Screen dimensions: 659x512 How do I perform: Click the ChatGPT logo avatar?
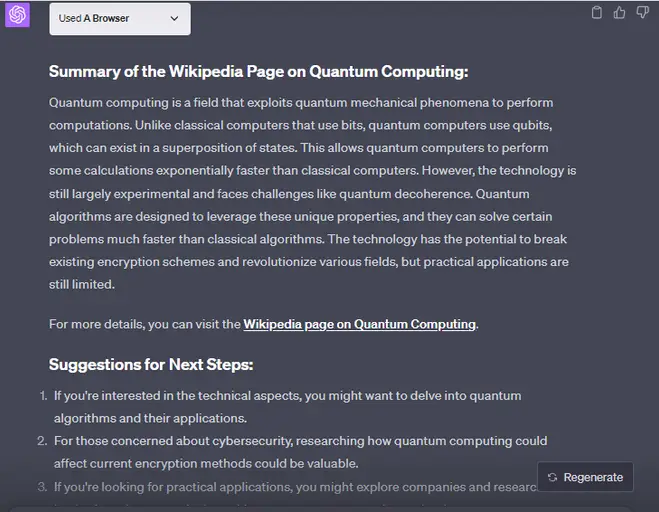(x=17, y=15)
